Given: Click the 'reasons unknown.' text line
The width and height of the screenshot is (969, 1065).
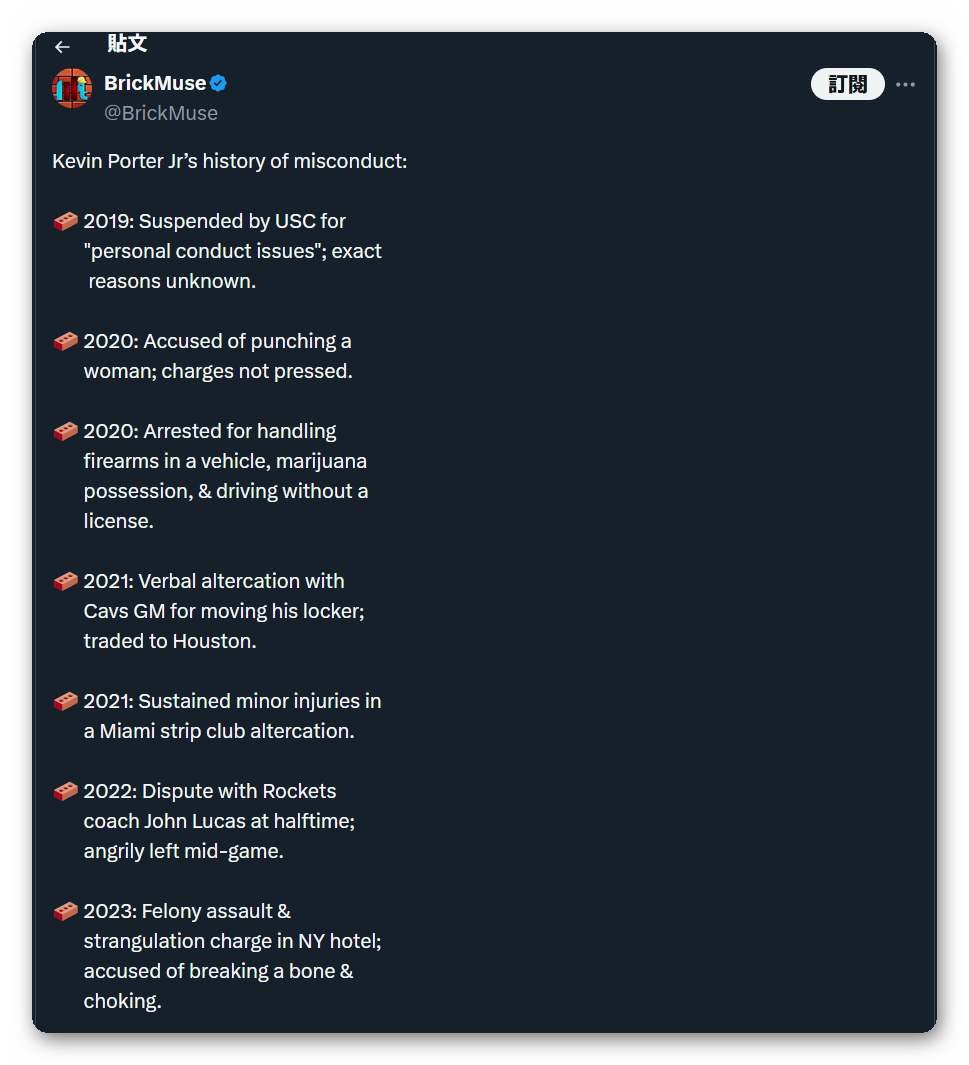Looking at the screenshot, I should click(172, 281).
